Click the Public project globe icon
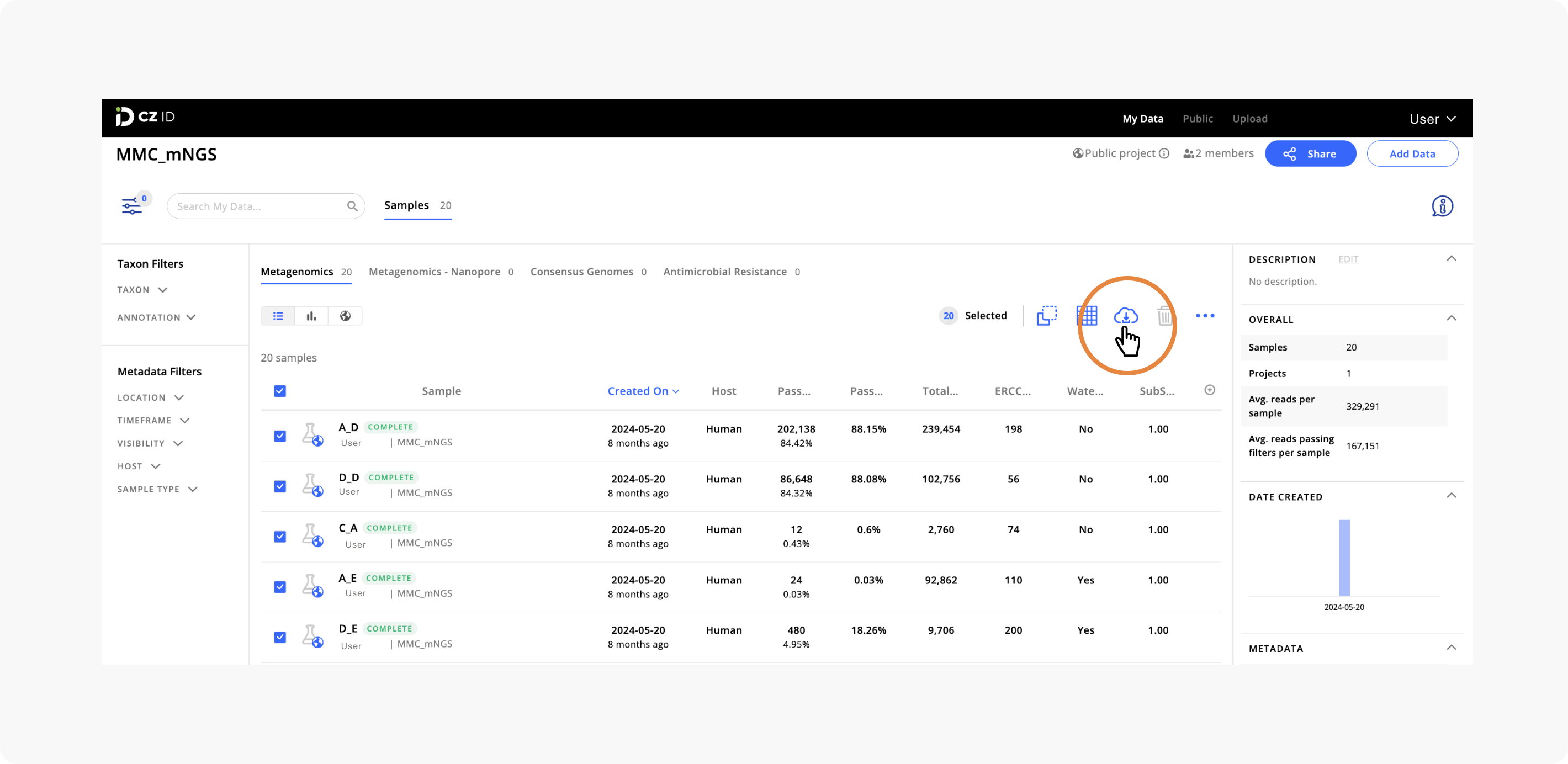This screenshot has height=764, width=1568. 1077,153
